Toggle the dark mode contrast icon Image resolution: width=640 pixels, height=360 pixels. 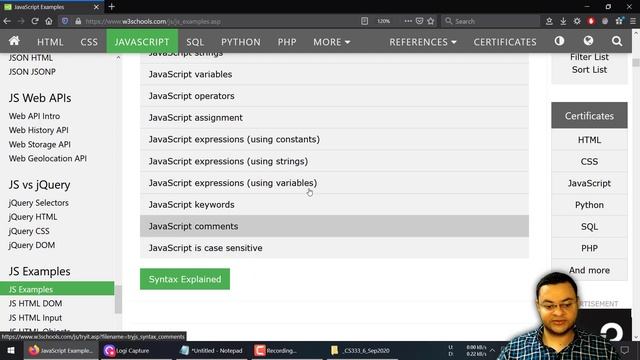pyautogui.click(x=559, y=41)
